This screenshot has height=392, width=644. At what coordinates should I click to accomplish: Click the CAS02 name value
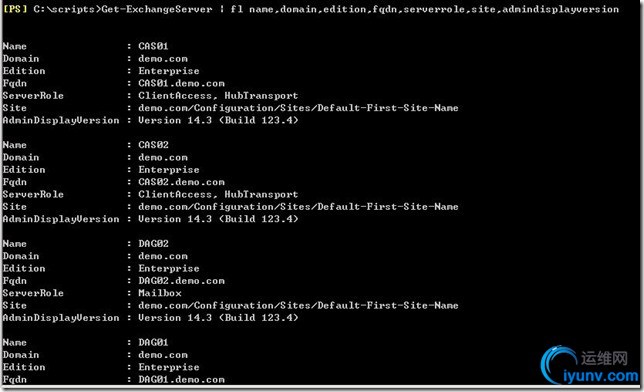(153, 145)
